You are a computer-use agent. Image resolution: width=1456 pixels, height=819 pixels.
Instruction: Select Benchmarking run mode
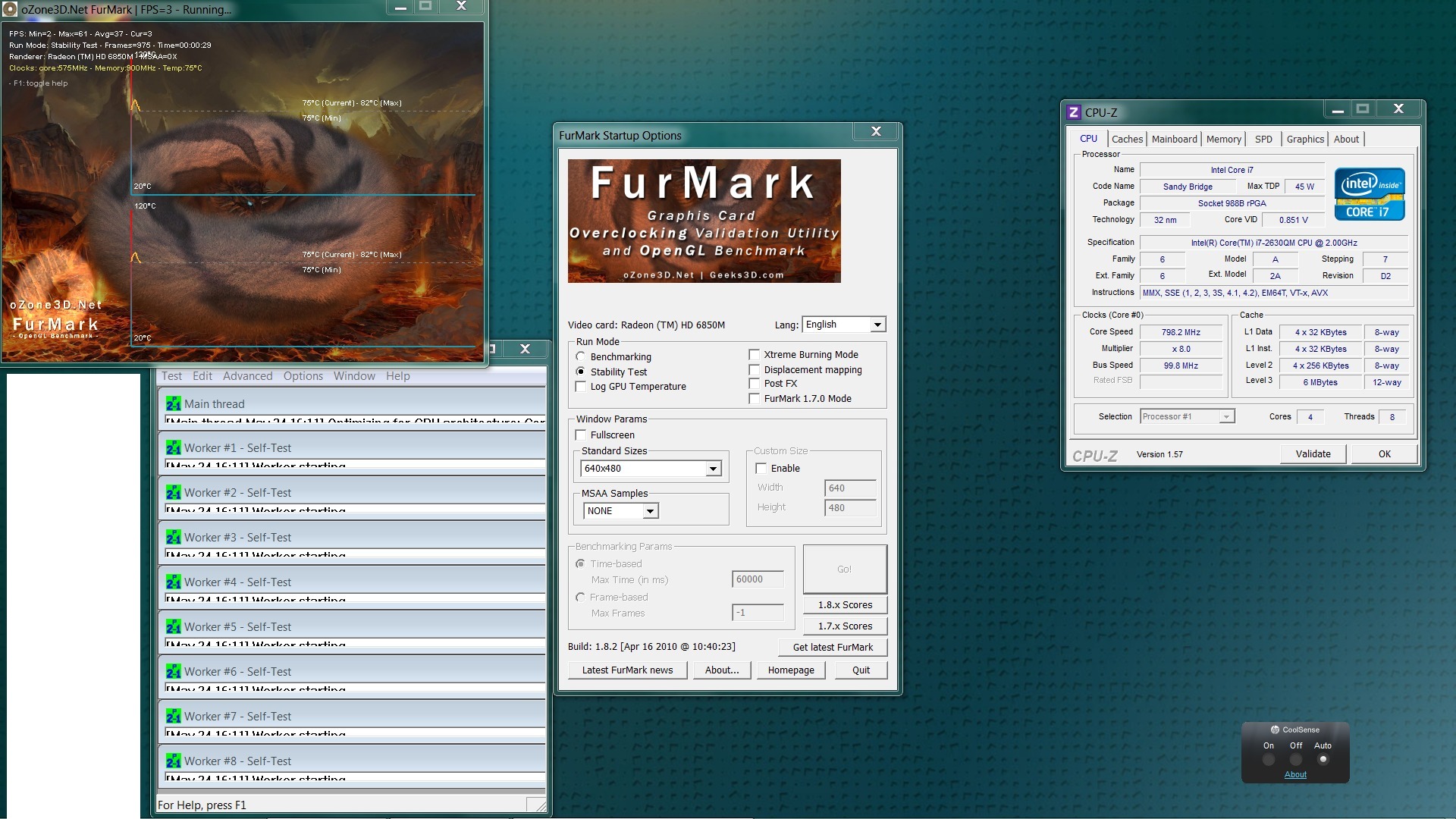point(581,356)
